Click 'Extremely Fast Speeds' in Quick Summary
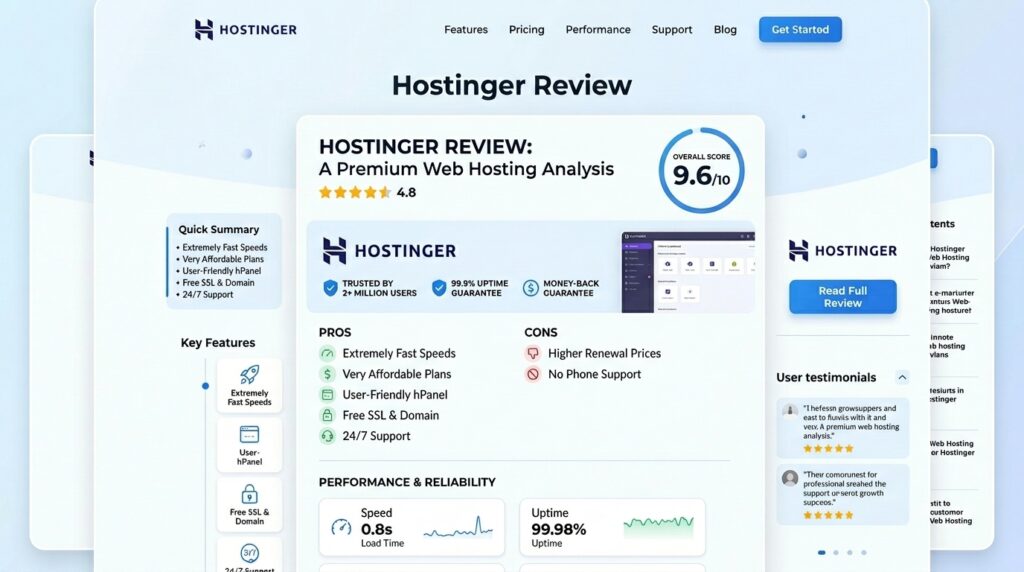 click(225, 247)
